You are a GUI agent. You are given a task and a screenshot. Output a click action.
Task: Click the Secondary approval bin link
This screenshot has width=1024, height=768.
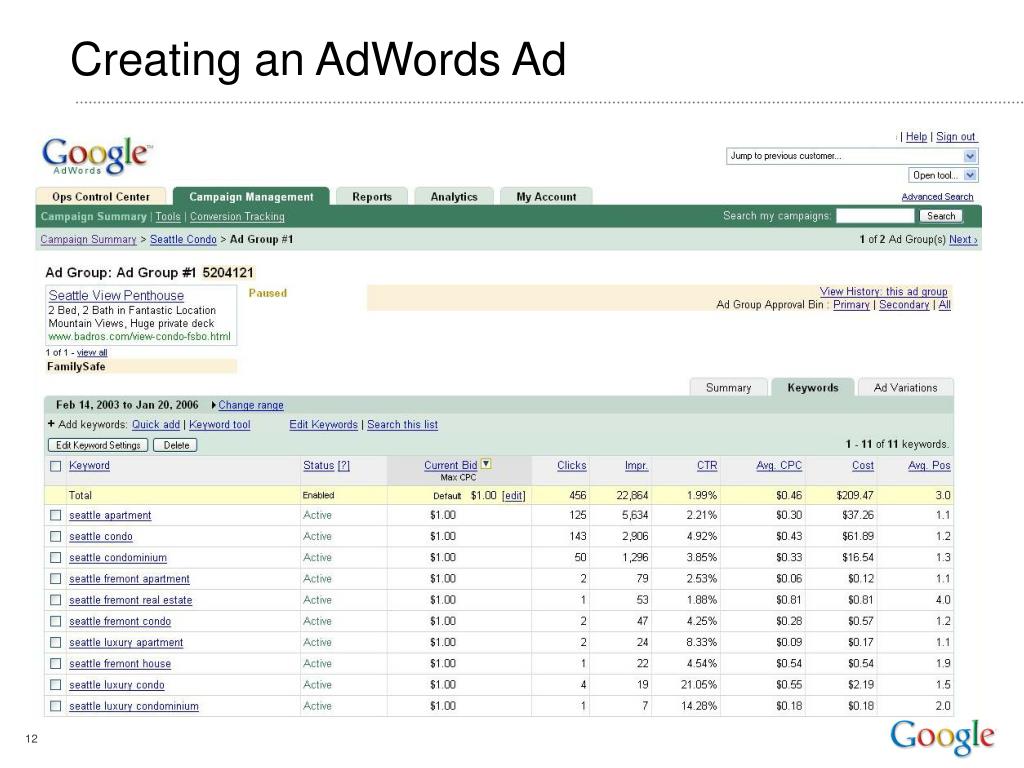point(904,304)
